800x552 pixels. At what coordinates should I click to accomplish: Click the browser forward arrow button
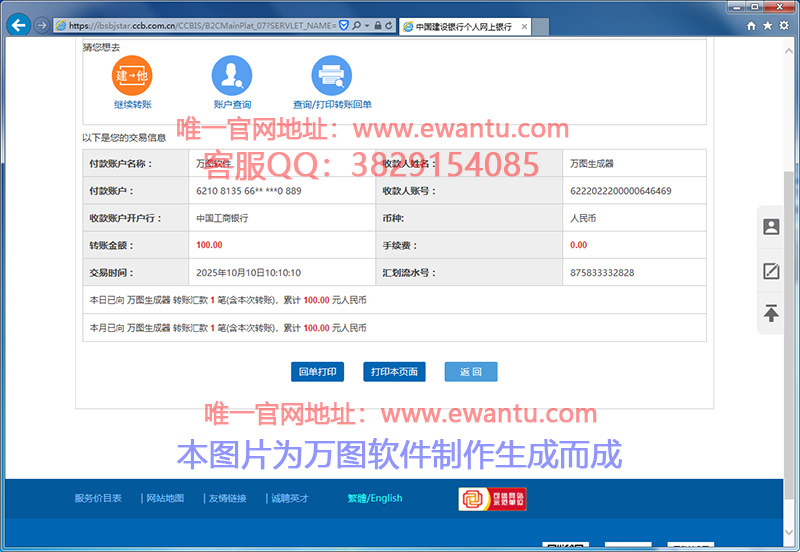tap(42, 25)
